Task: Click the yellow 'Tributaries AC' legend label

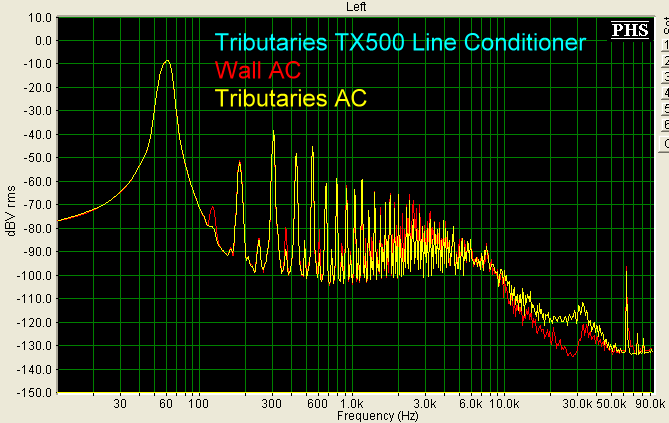Action: 291,98
